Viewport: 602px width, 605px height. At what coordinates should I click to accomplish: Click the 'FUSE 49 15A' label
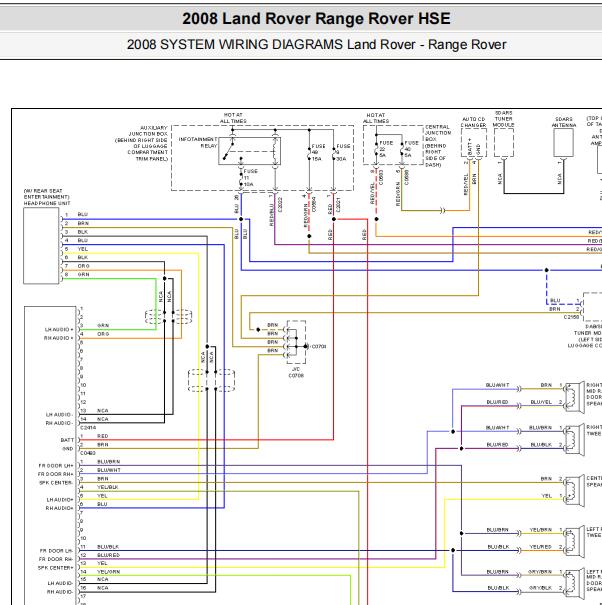(318, 152)
